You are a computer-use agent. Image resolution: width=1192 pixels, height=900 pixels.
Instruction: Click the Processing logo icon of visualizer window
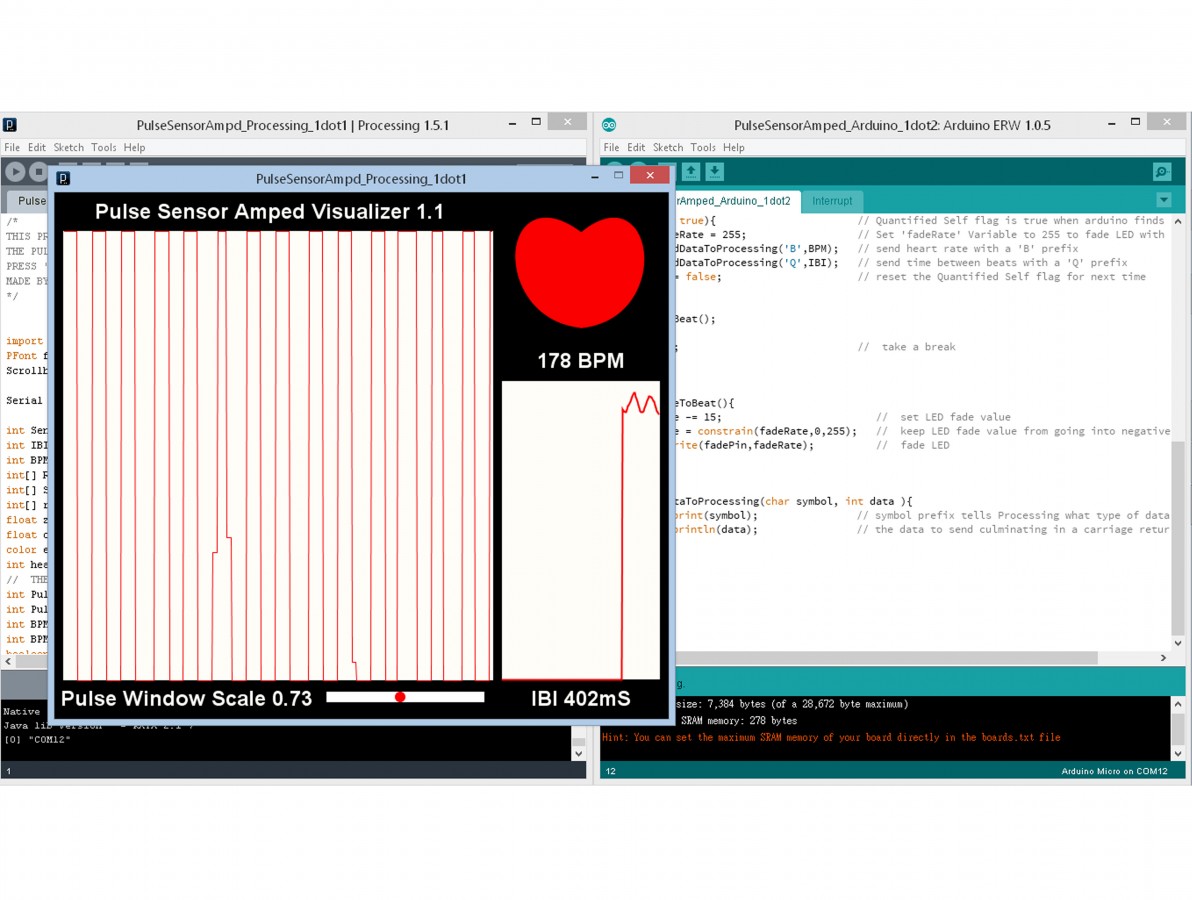(63, 179)
